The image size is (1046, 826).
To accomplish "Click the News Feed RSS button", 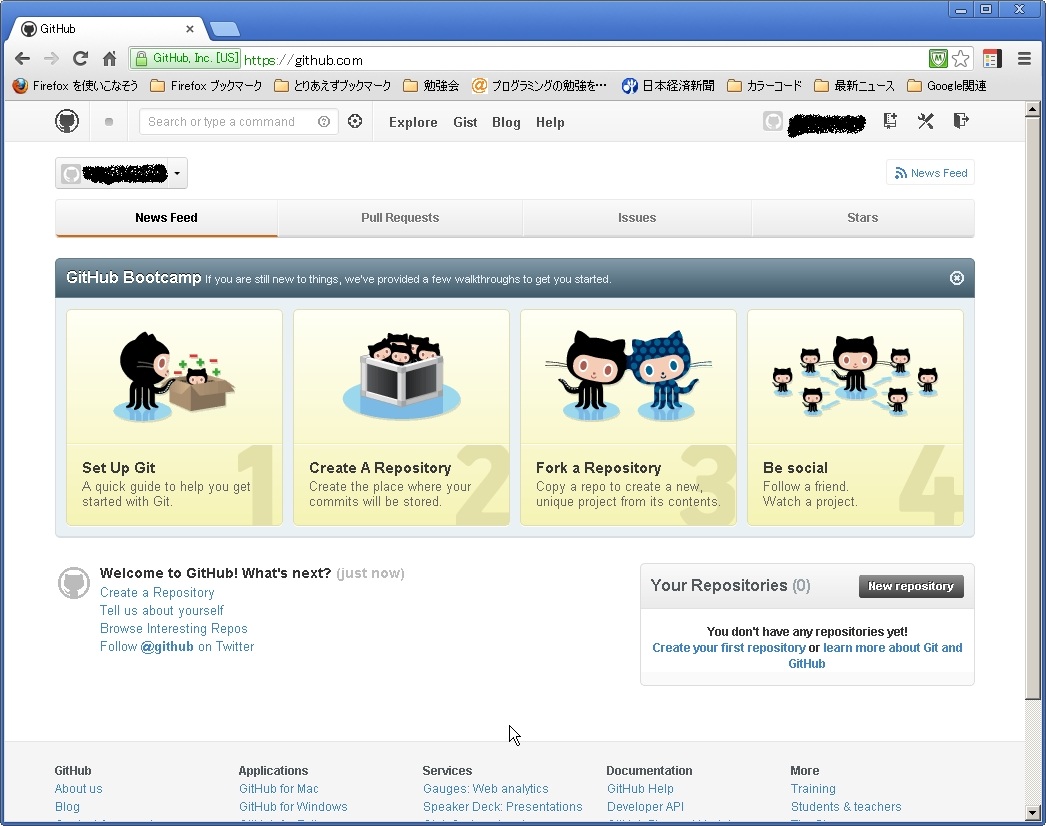I will tap(931, 173).
